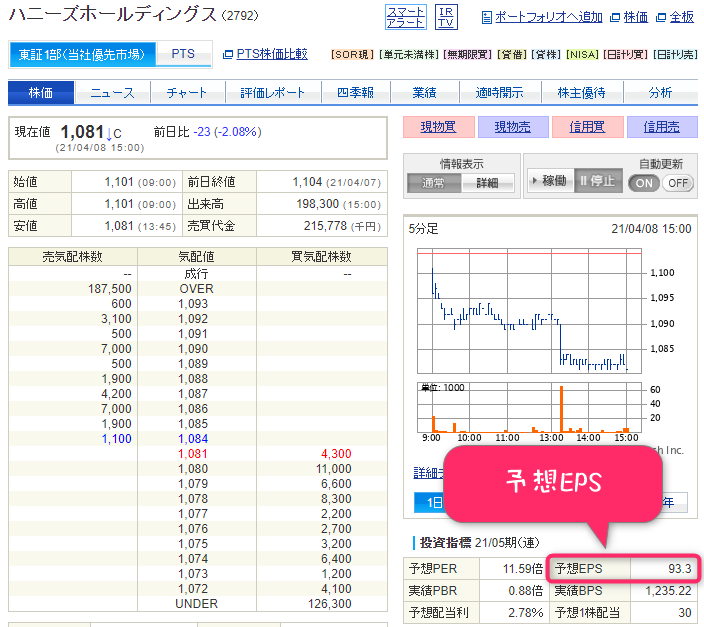Open the 四季報 tab
Image resolution: width=704 pixels, height=627 pixels.
pyautogui.click(x=356, y=93)
